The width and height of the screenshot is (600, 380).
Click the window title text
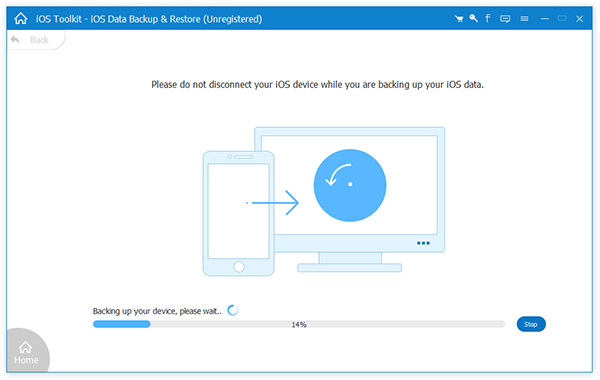pos(149,19)
